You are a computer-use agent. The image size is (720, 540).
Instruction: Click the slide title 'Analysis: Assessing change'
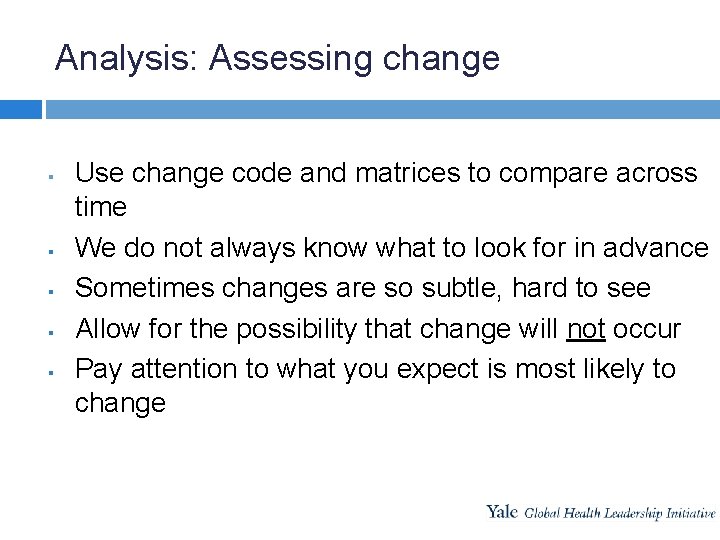pyautogui.click(x=277, y=59)
